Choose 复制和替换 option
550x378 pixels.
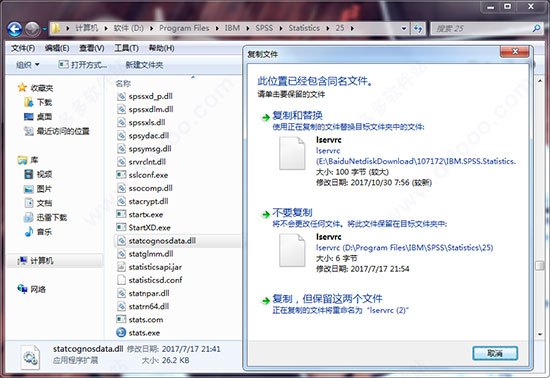point(297,115)
